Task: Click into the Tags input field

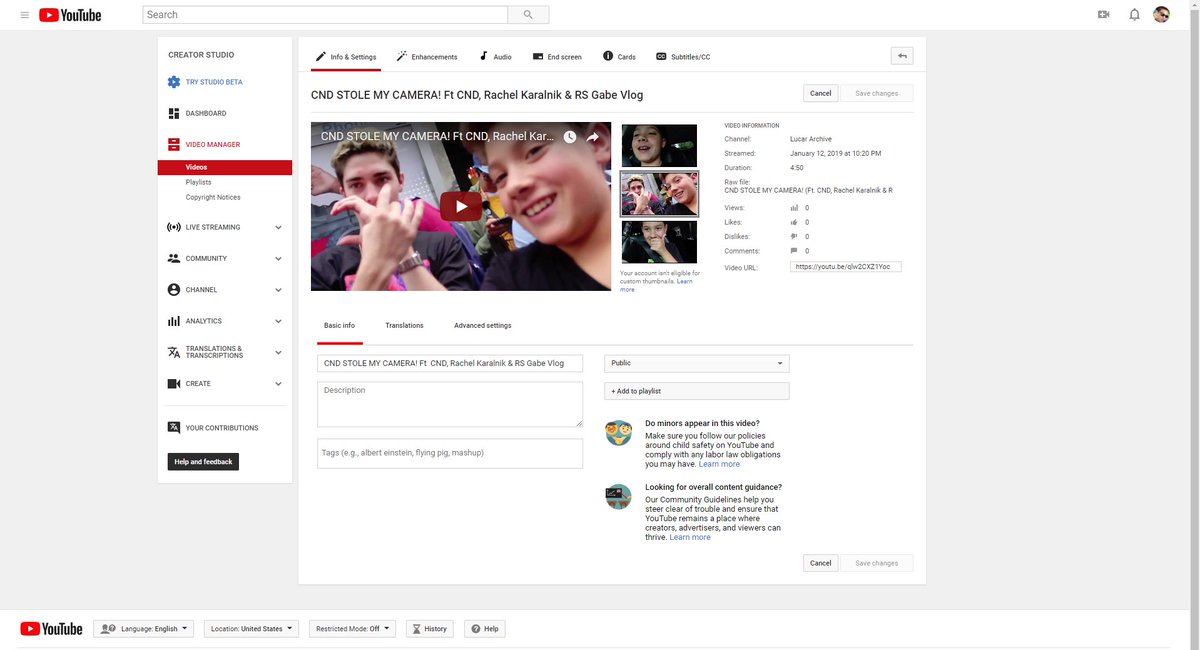Action: 450,453
